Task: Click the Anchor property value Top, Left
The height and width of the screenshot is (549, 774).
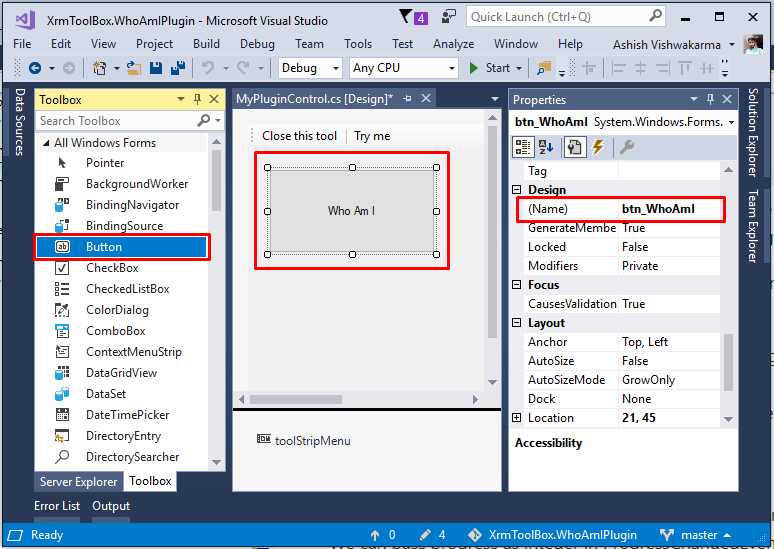Action: click(669, 342)
